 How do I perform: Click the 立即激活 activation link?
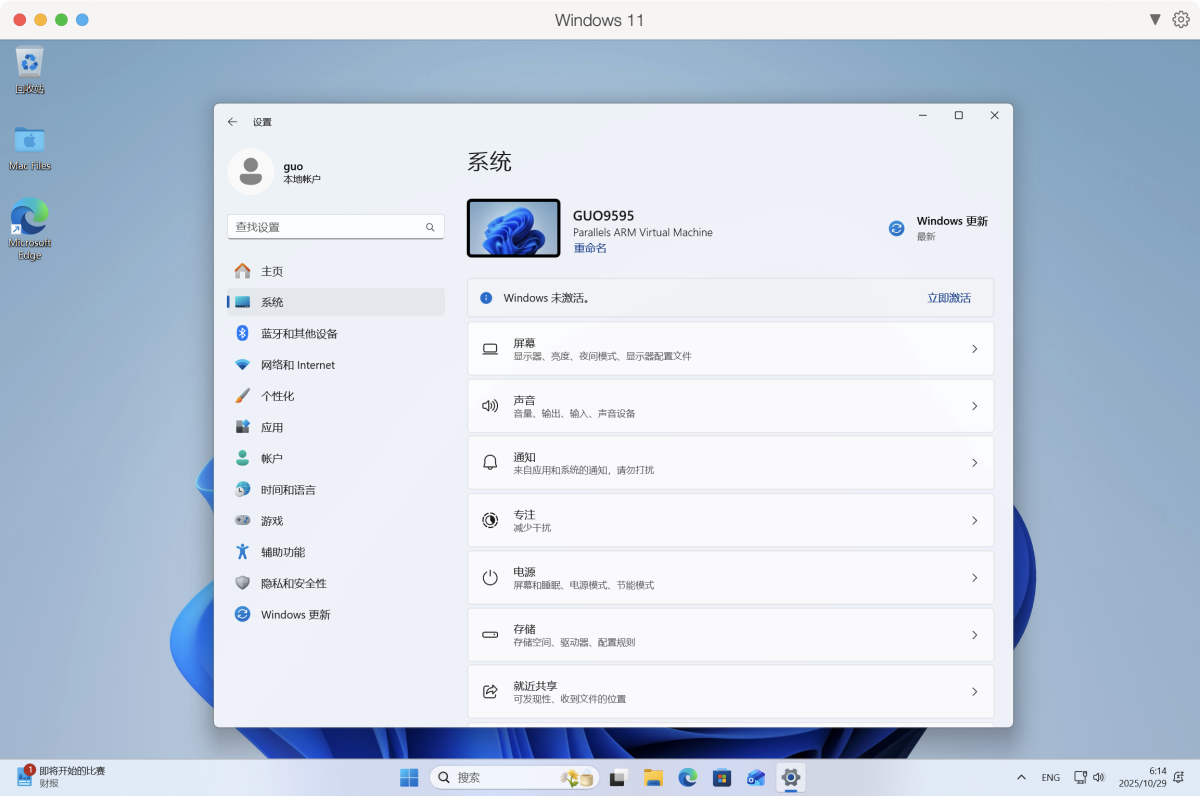click(x=948, y=298)
